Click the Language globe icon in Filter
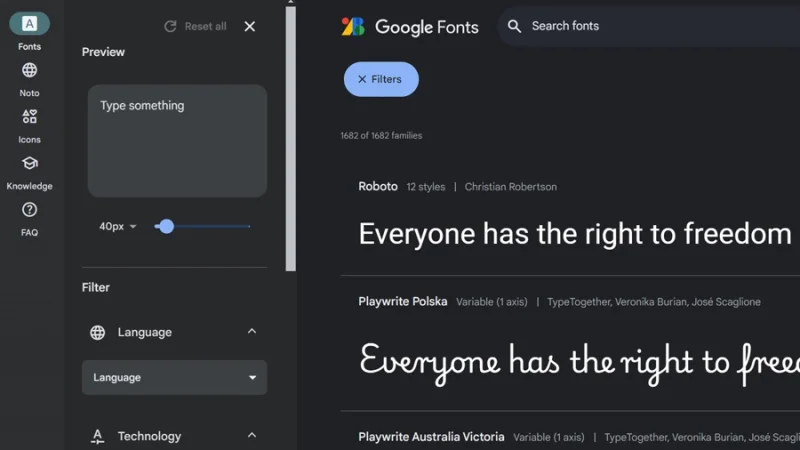Screen dimensions: 800x450 click(97, 333)
